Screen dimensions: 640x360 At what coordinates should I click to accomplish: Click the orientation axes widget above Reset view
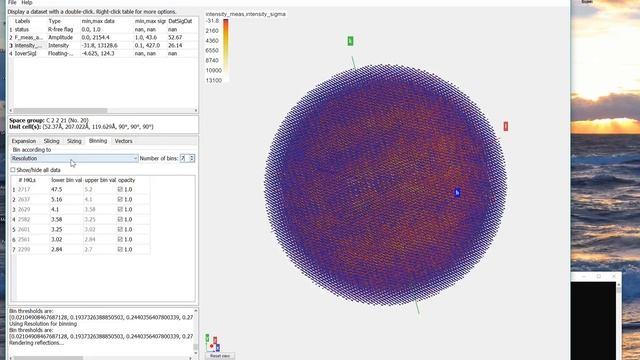(213, 343)
